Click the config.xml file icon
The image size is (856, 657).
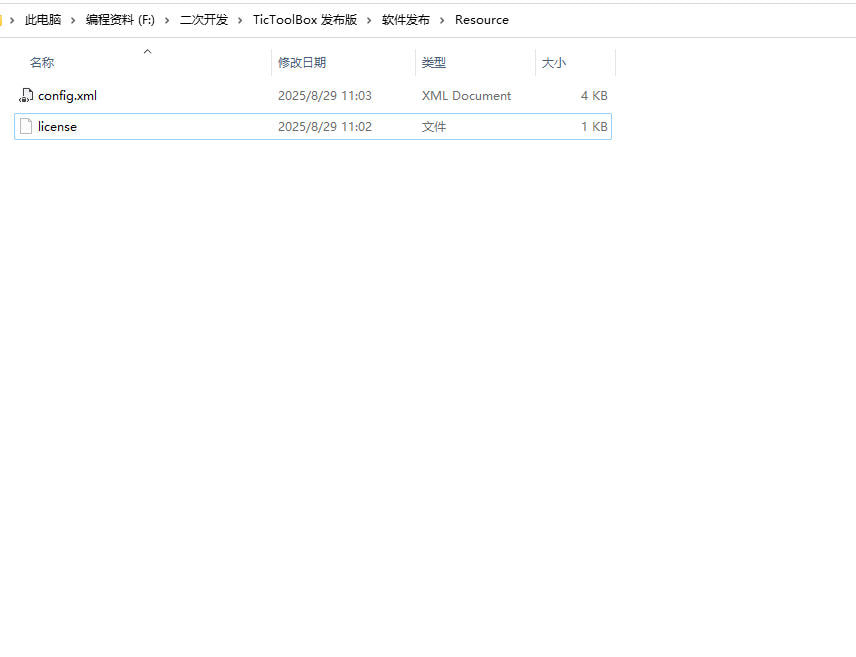26,96
